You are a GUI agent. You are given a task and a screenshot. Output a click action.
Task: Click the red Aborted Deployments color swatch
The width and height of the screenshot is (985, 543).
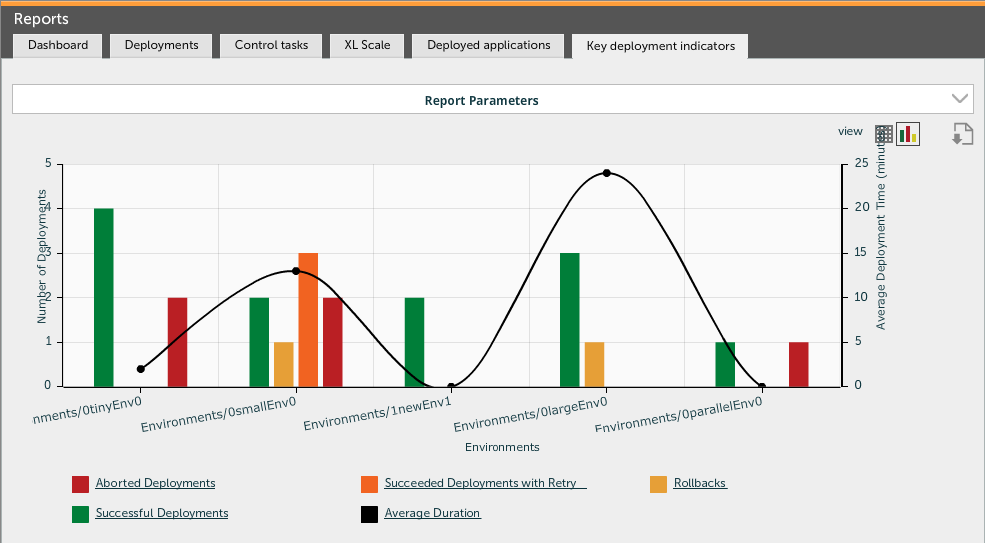coord(81,484)
